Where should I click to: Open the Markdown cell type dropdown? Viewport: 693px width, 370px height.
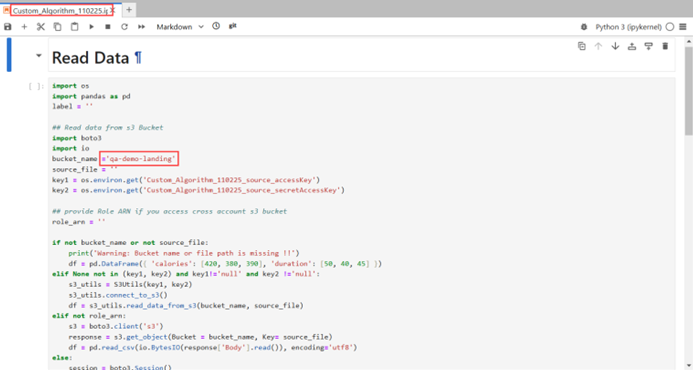point(180,27)
